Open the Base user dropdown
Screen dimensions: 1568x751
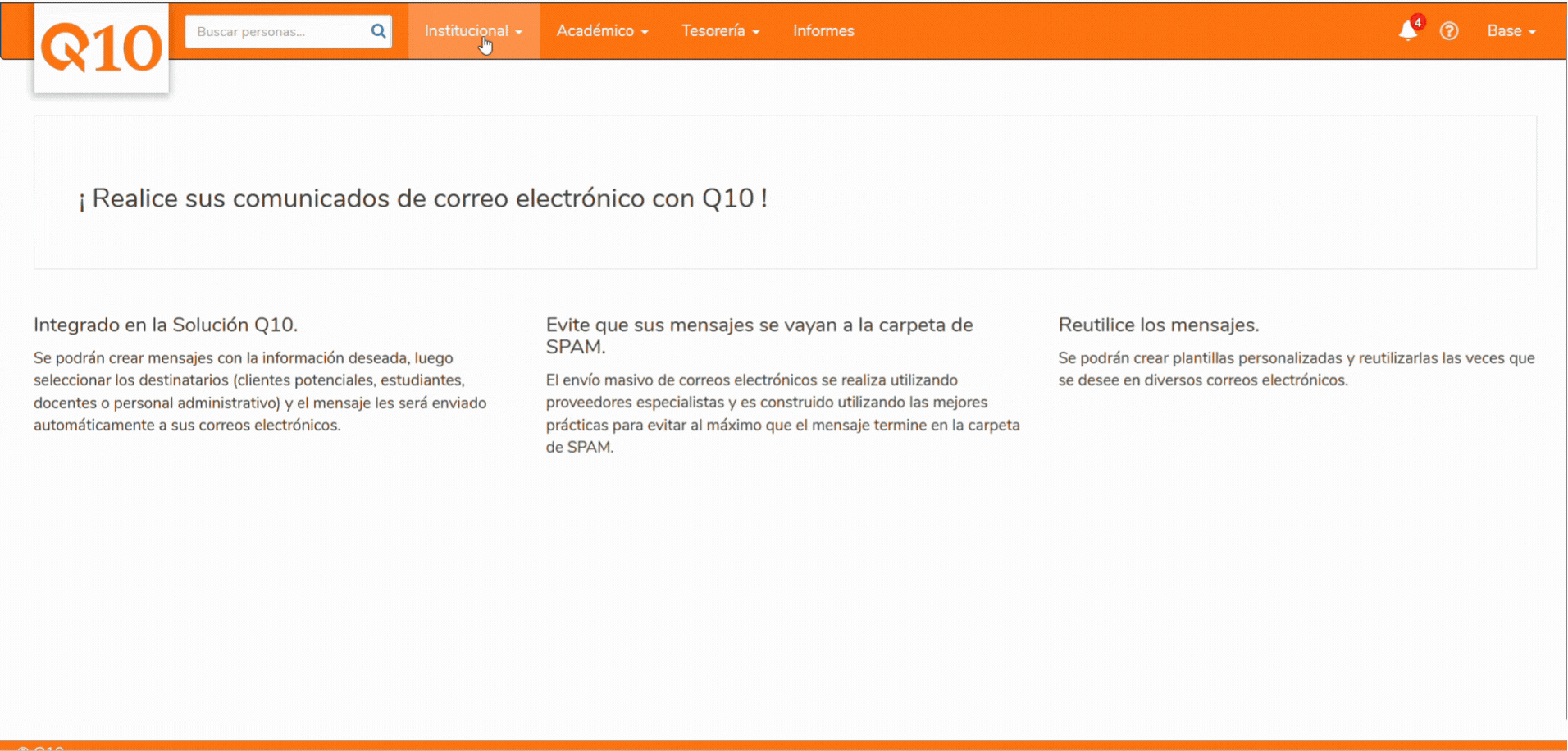pos(1511,31)
